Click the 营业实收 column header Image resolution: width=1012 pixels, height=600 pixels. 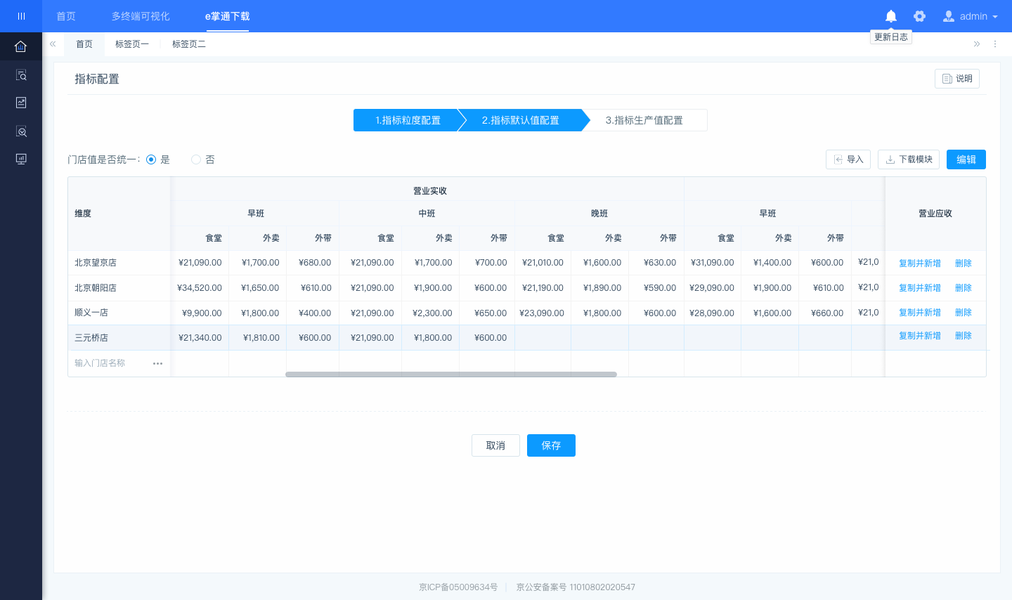pyautogui.click(x=430, y=191)
